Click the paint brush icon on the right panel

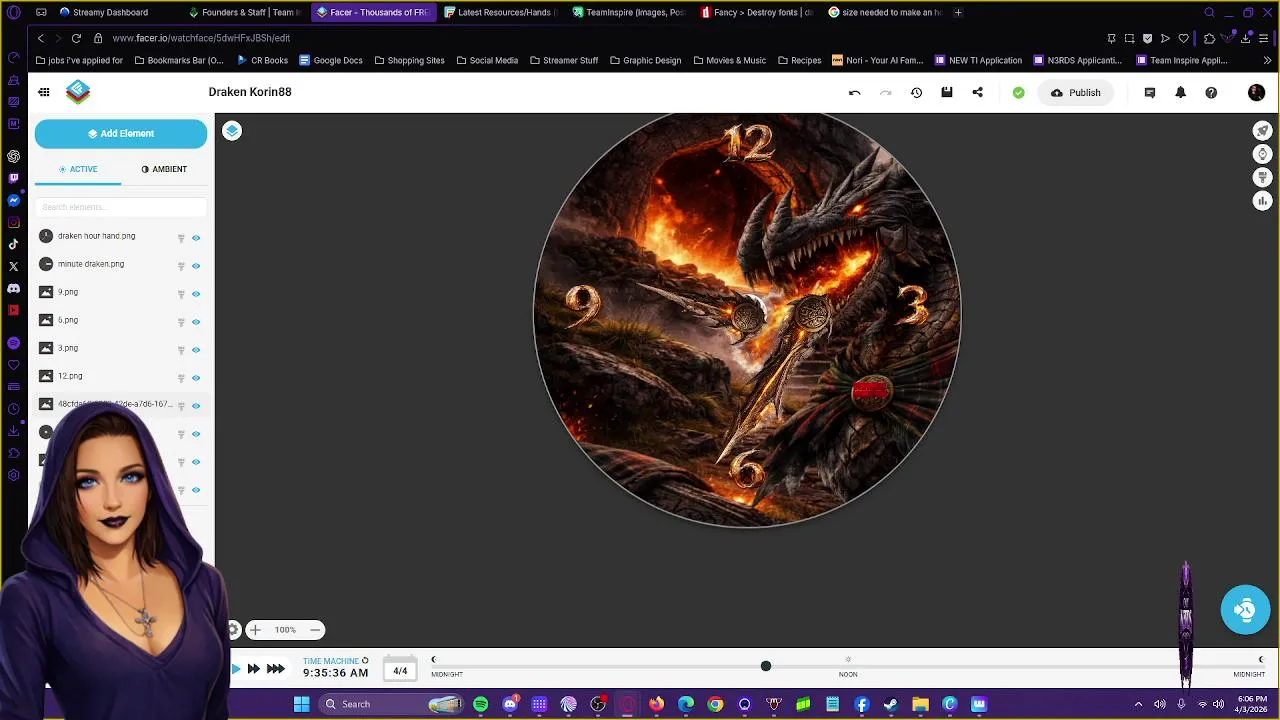pos(1262,178)
